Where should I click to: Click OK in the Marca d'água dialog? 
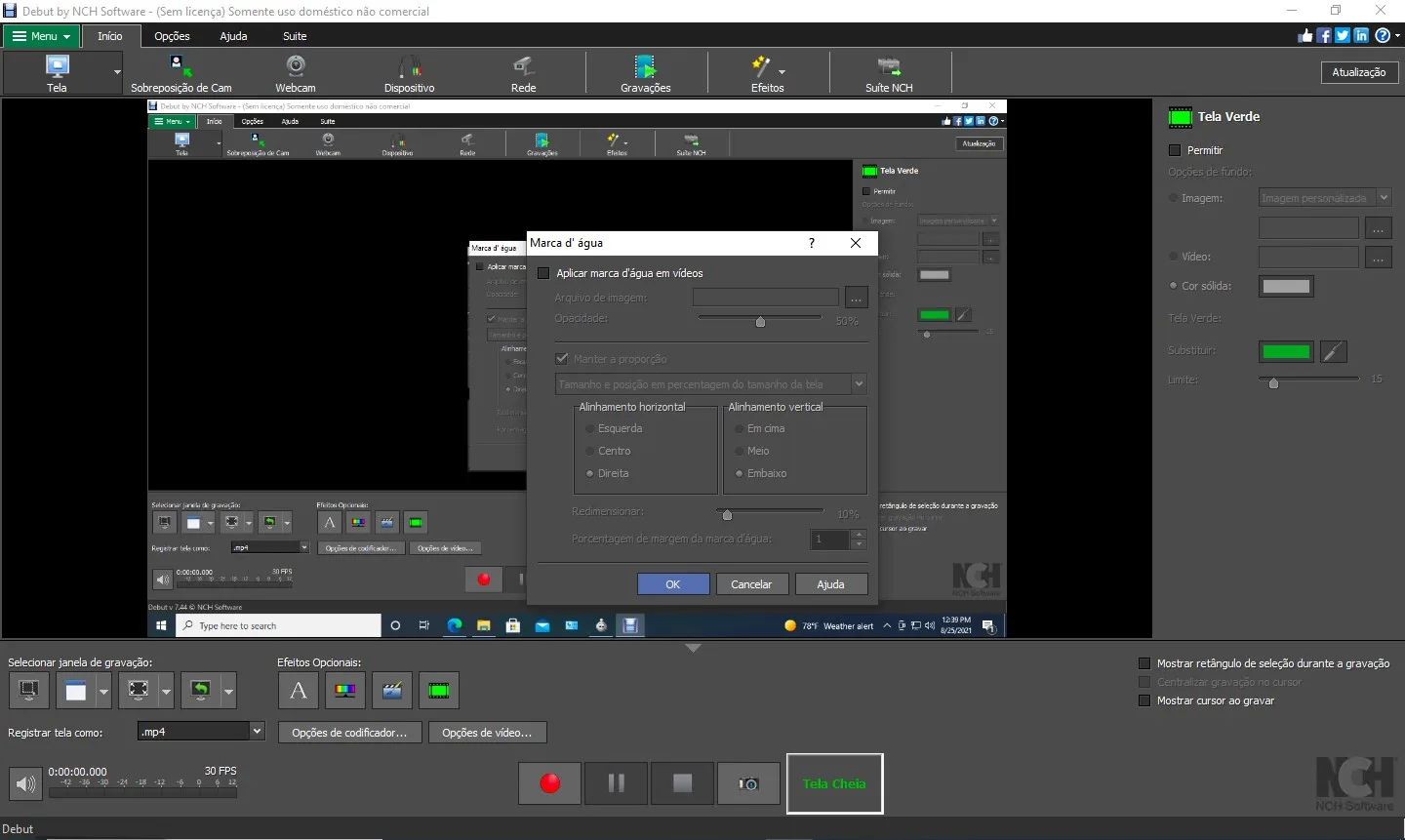coord(673,584)
